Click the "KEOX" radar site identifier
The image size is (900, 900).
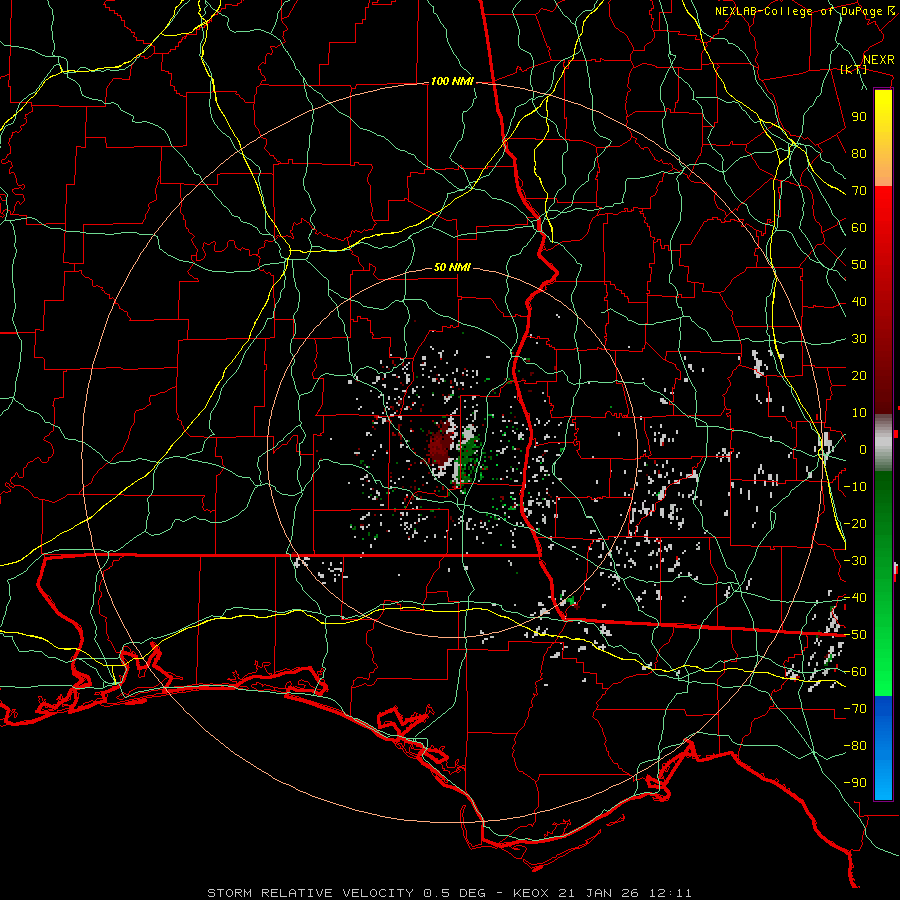click(x=531, y=893)
